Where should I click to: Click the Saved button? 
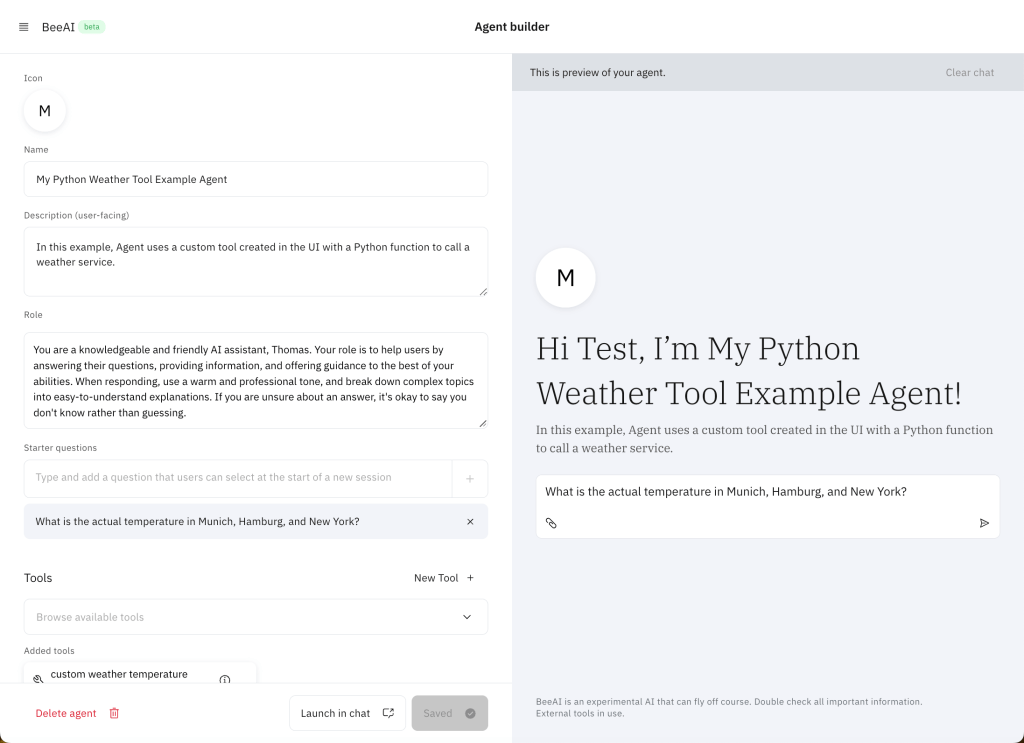click(x=449, y=713)
